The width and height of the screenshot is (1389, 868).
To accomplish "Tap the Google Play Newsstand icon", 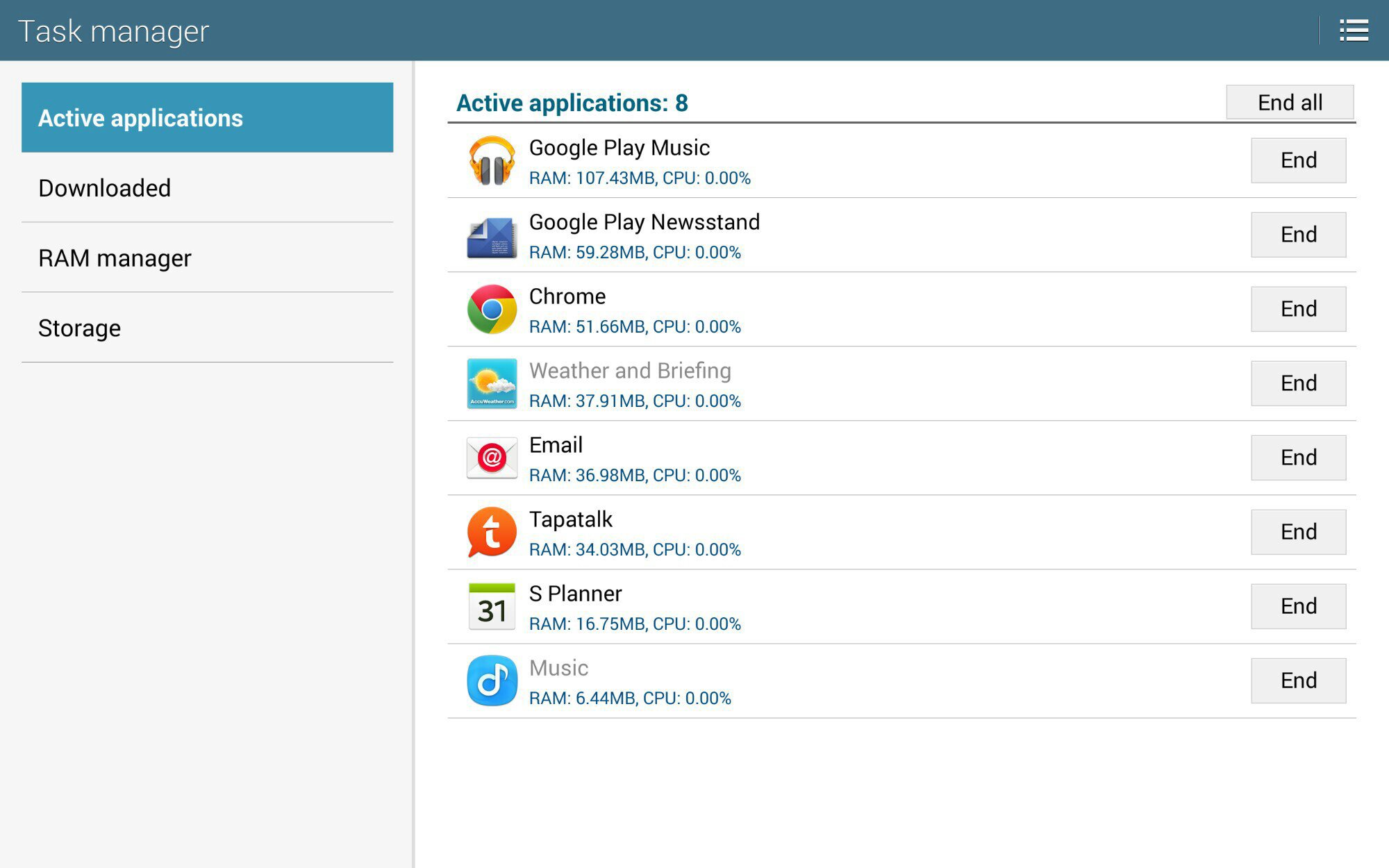I will (x=492, y=236).
